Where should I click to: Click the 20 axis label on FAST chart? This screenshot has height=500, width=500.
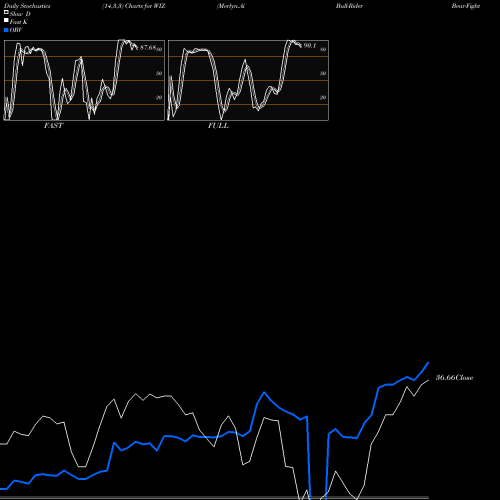coord(159,97)
